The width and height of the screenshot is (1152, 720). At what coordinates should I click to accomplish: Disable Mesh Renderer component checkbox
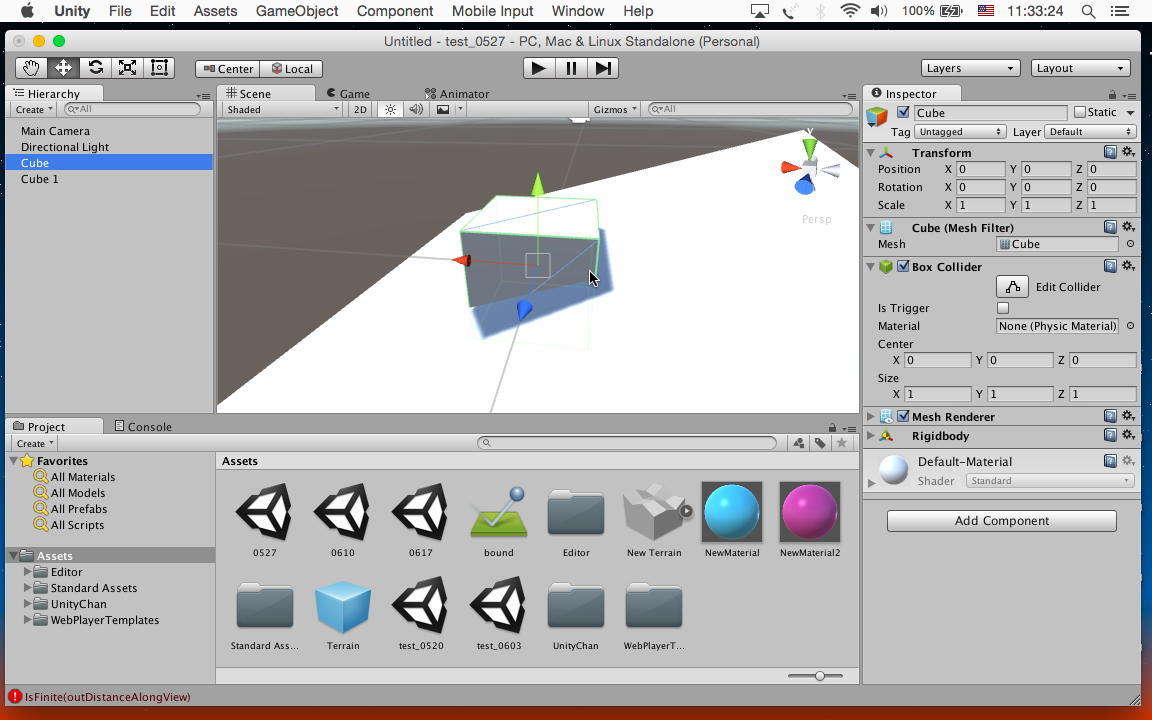pos(903,416)
